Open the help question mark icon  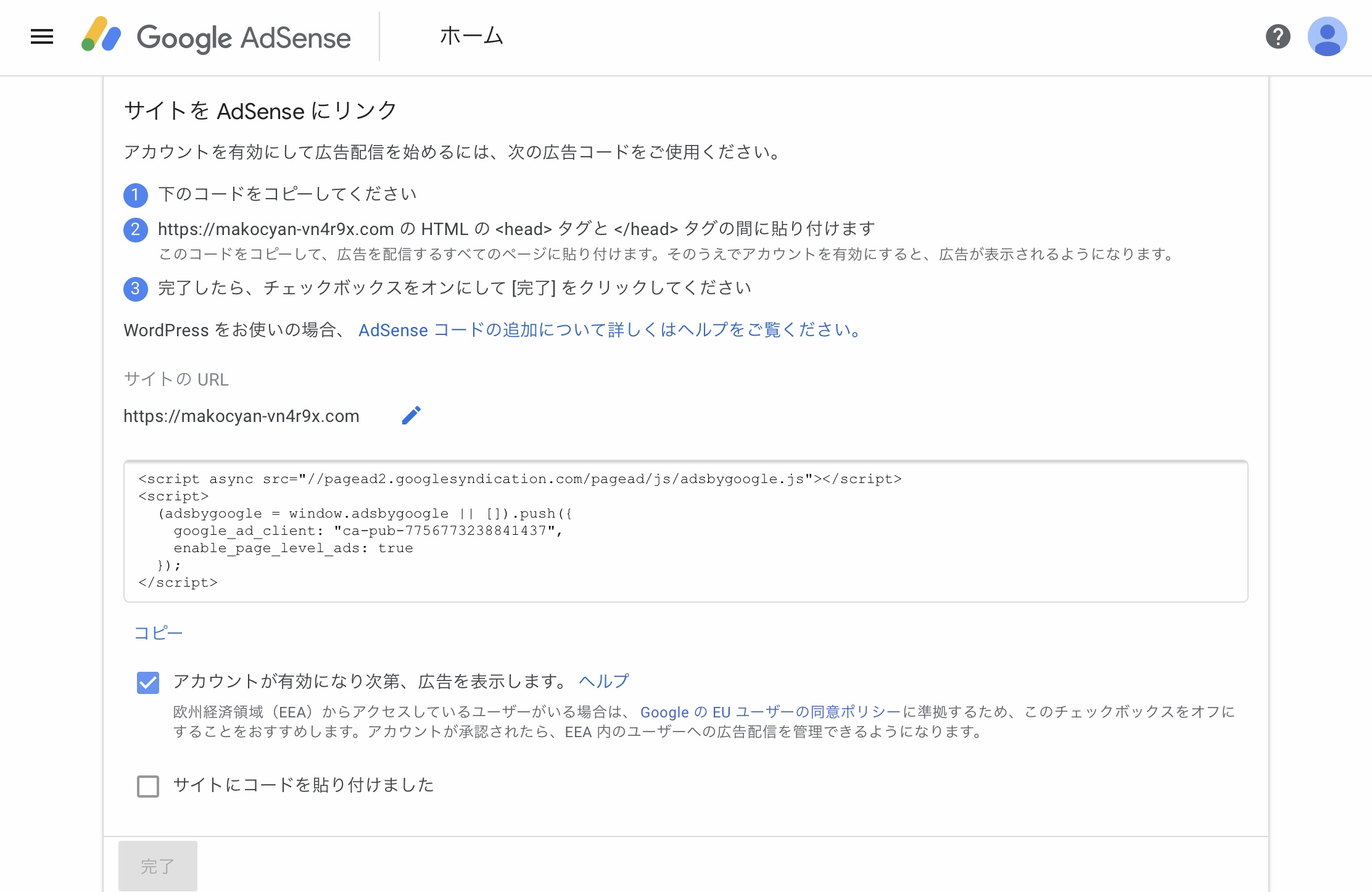1278,36
